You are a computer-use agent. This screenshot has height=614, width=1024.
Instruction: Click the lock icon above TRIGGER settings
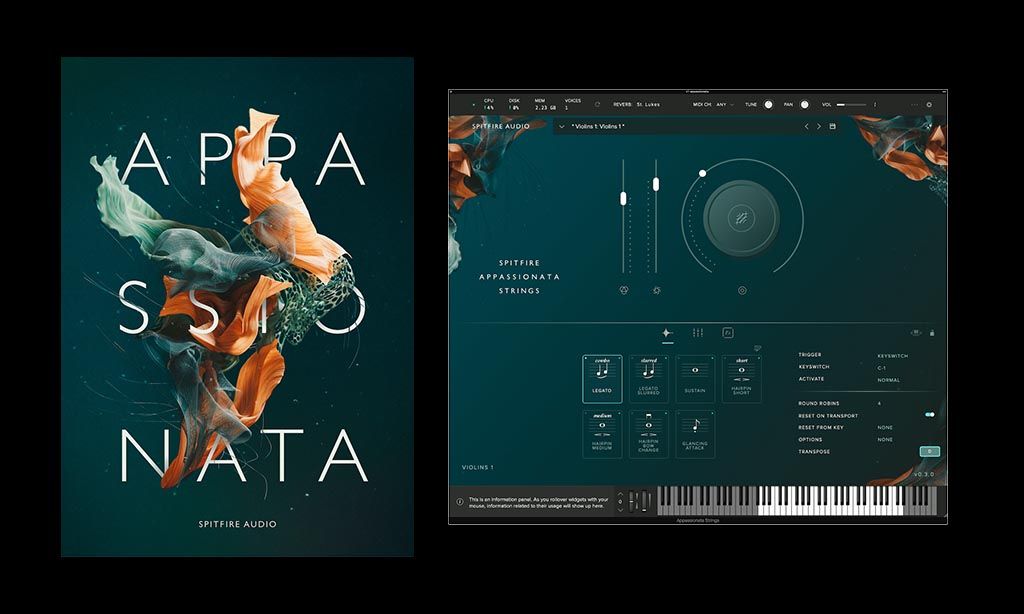(932, 332)
